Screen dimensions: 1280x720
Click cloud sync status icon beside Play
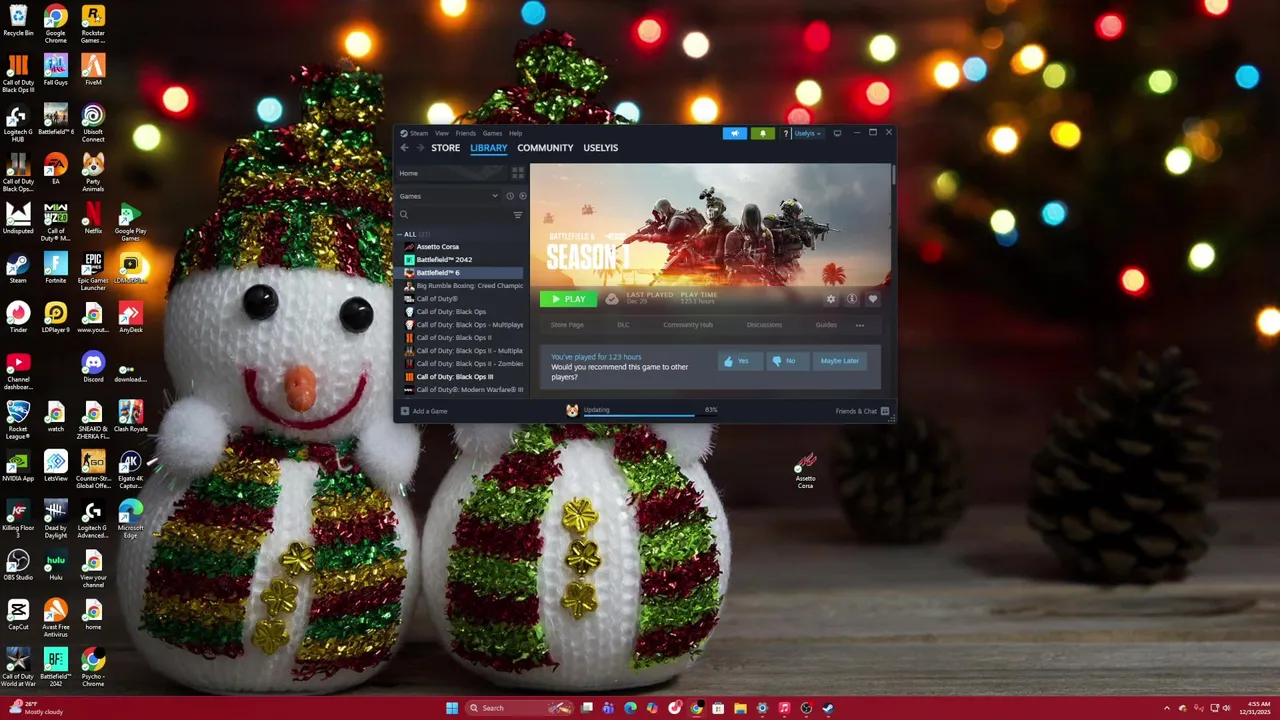612,299
